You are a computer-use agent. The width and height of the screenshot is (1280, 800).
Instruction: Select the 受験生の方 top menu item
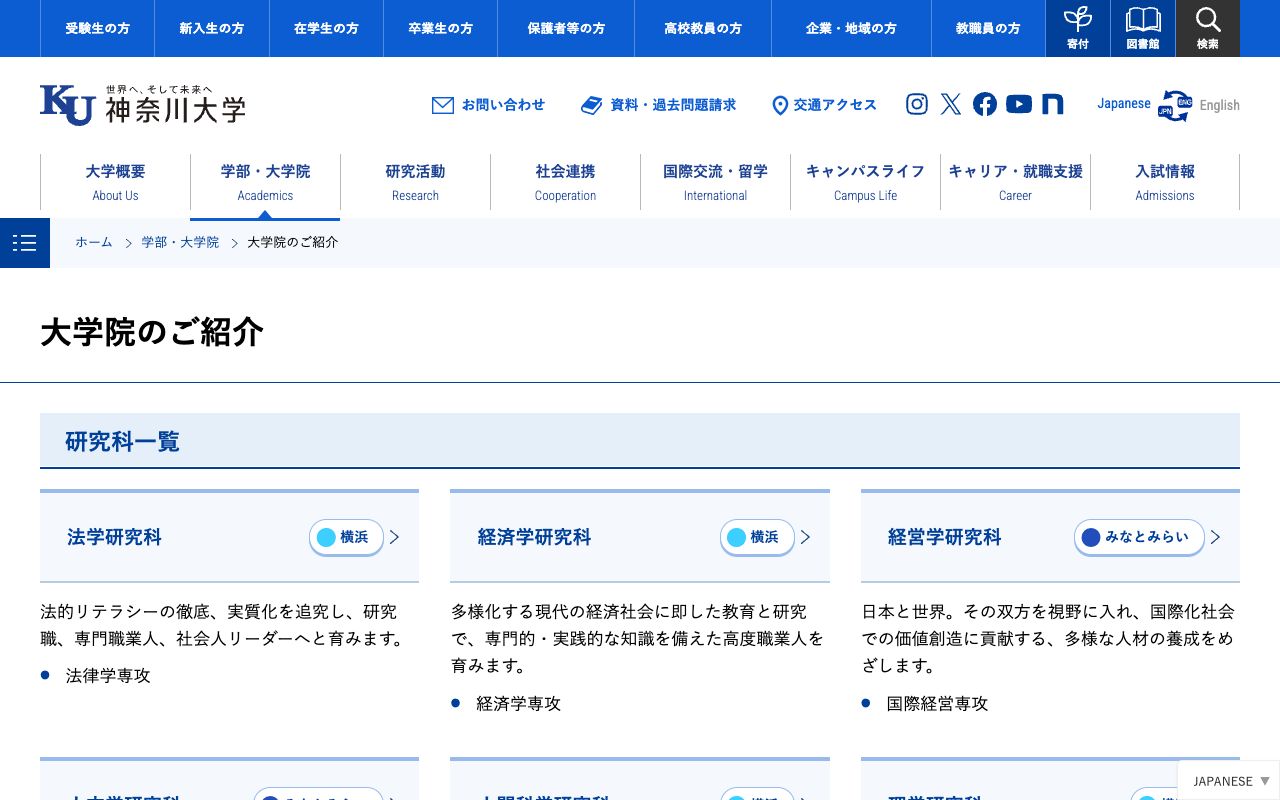tap(97, 28)
